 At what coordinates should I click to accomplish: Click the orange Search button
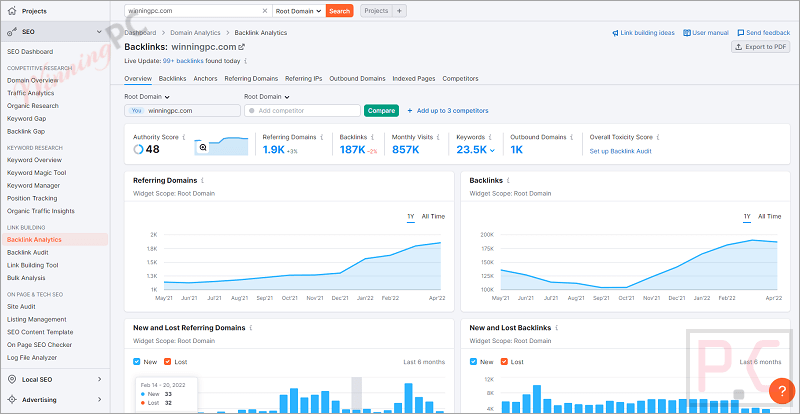(x=340, y=11)
